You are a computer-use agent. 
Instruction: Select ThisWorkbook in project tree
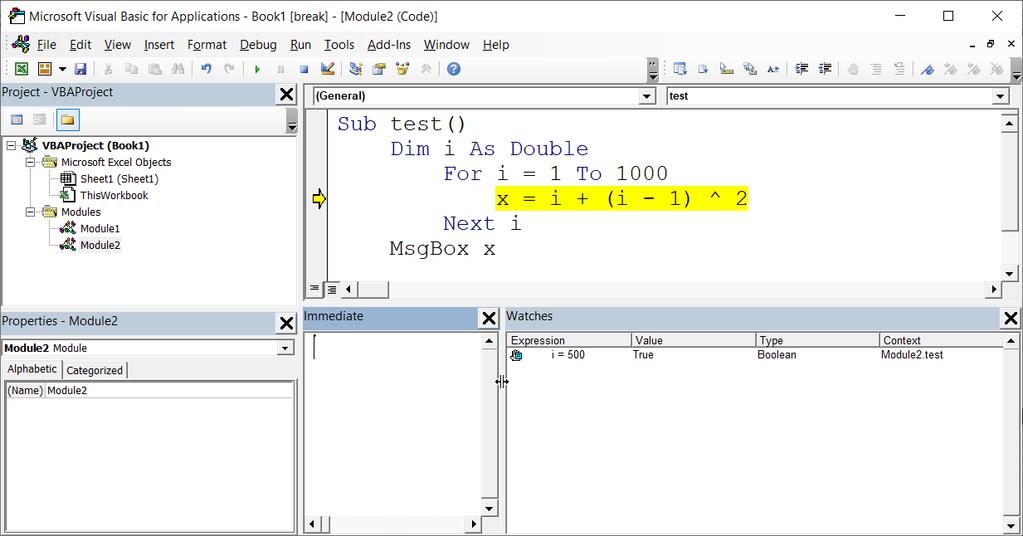[114, 195]
